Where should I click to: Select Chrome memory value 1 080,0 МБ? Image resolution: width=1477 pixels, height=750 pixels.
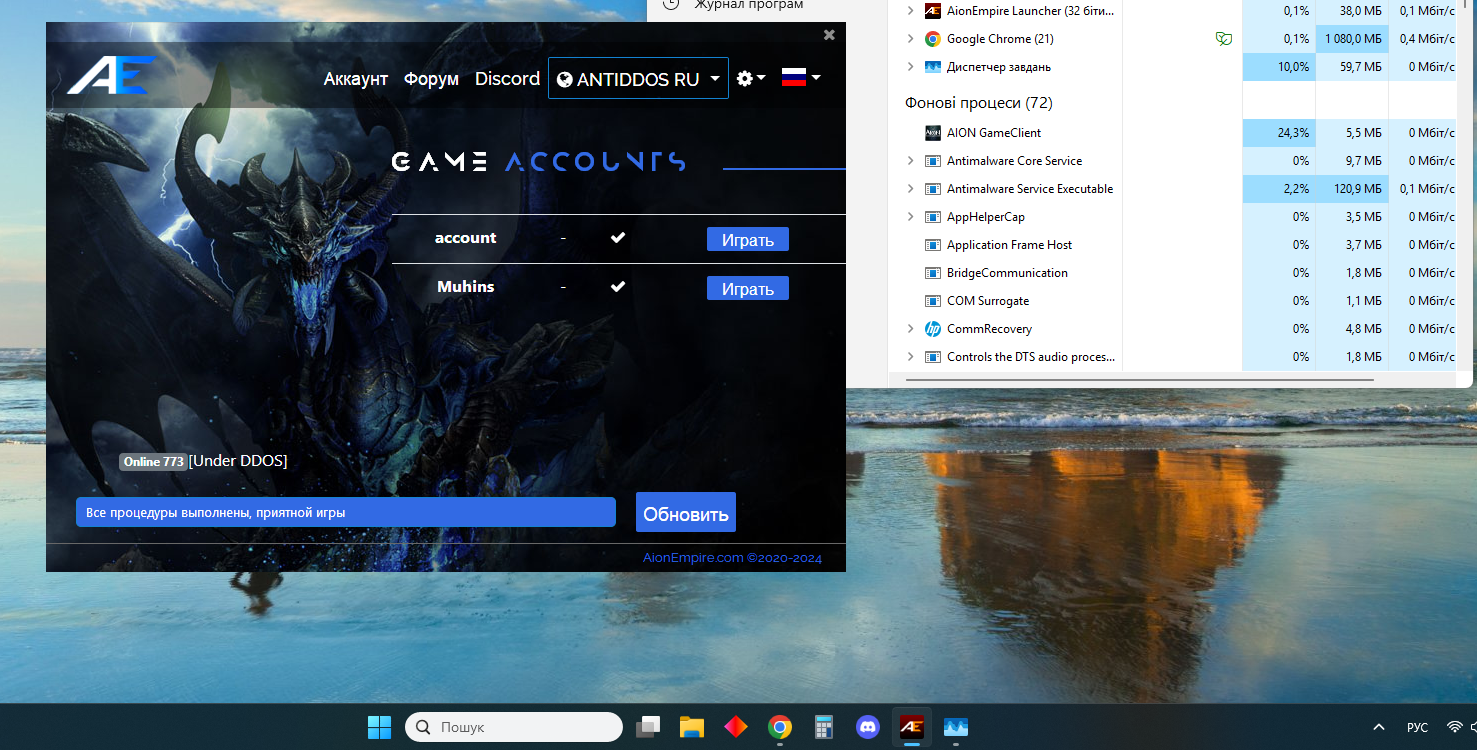[1353, 39]
